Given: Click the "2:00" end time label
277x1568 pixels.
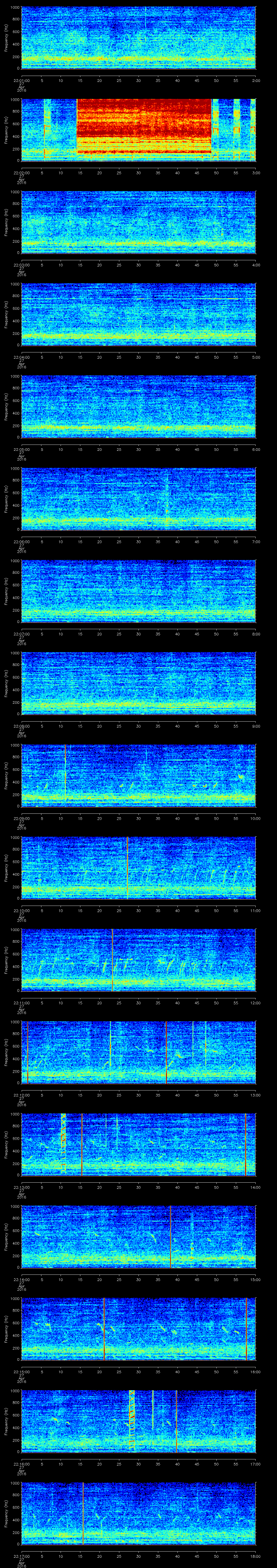Looking at the screenshot, I should [x=256, y=80].
